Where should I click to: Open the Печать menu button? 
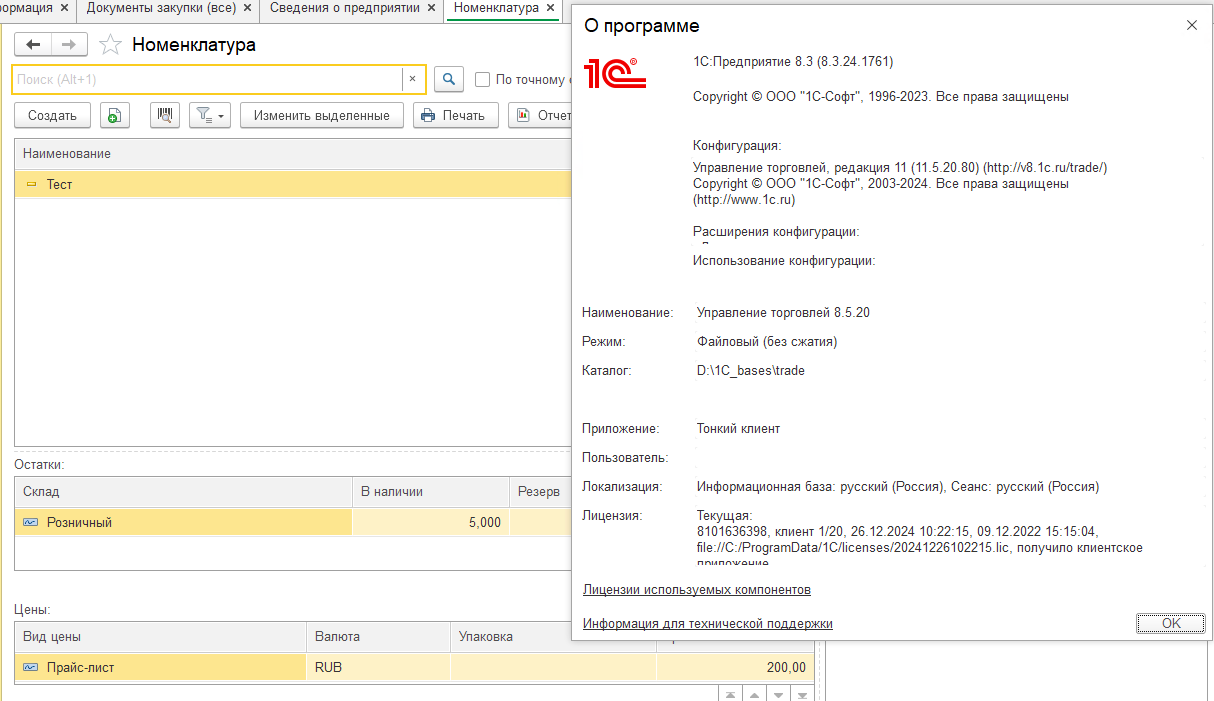455,116
